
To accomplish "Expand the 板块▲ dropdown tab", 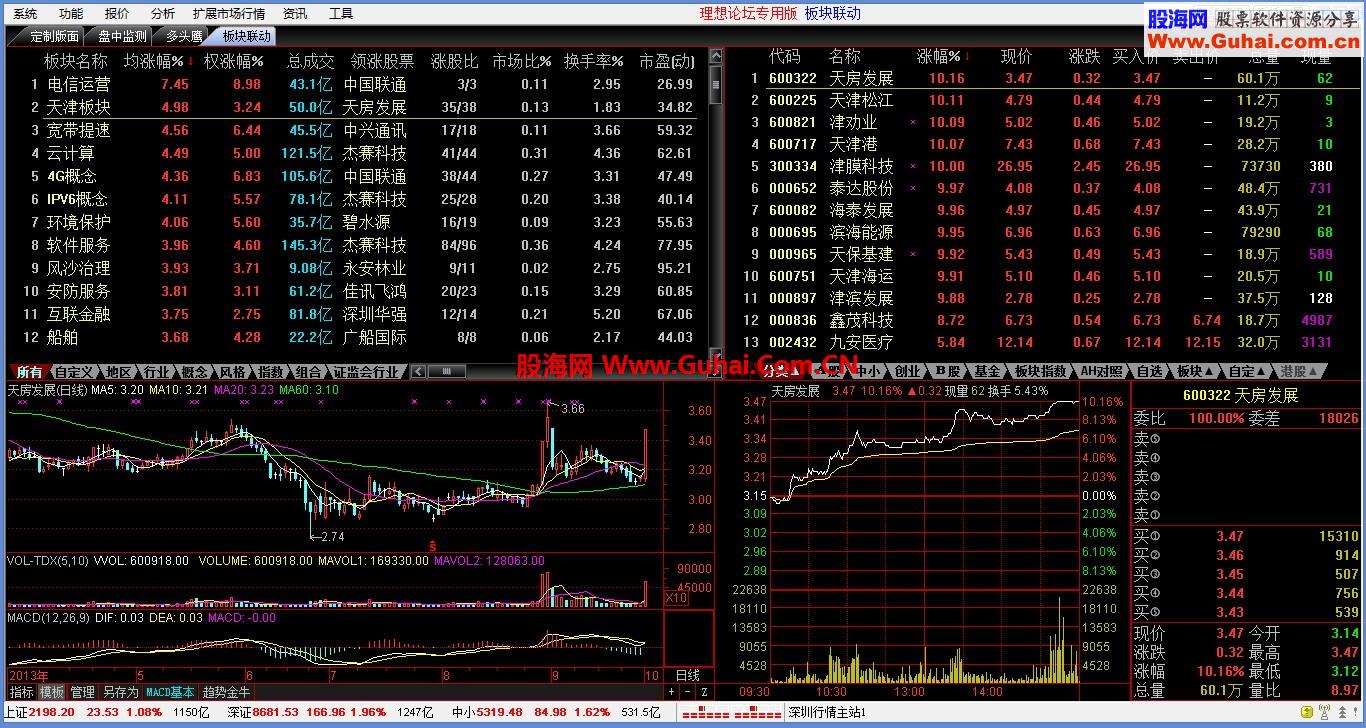I will 1195,371.
